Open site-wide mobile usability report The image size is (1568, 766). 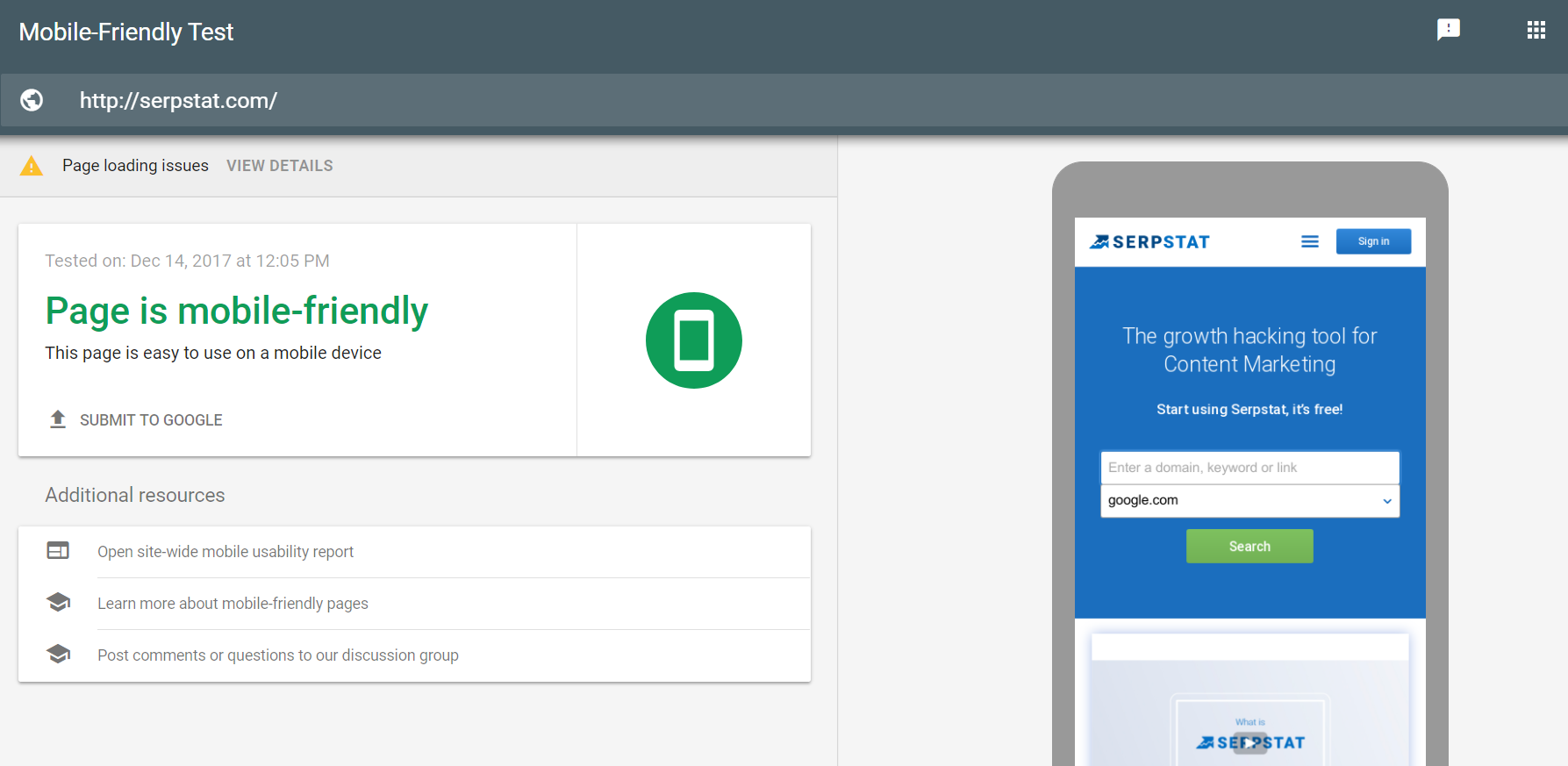click(226, 552)
